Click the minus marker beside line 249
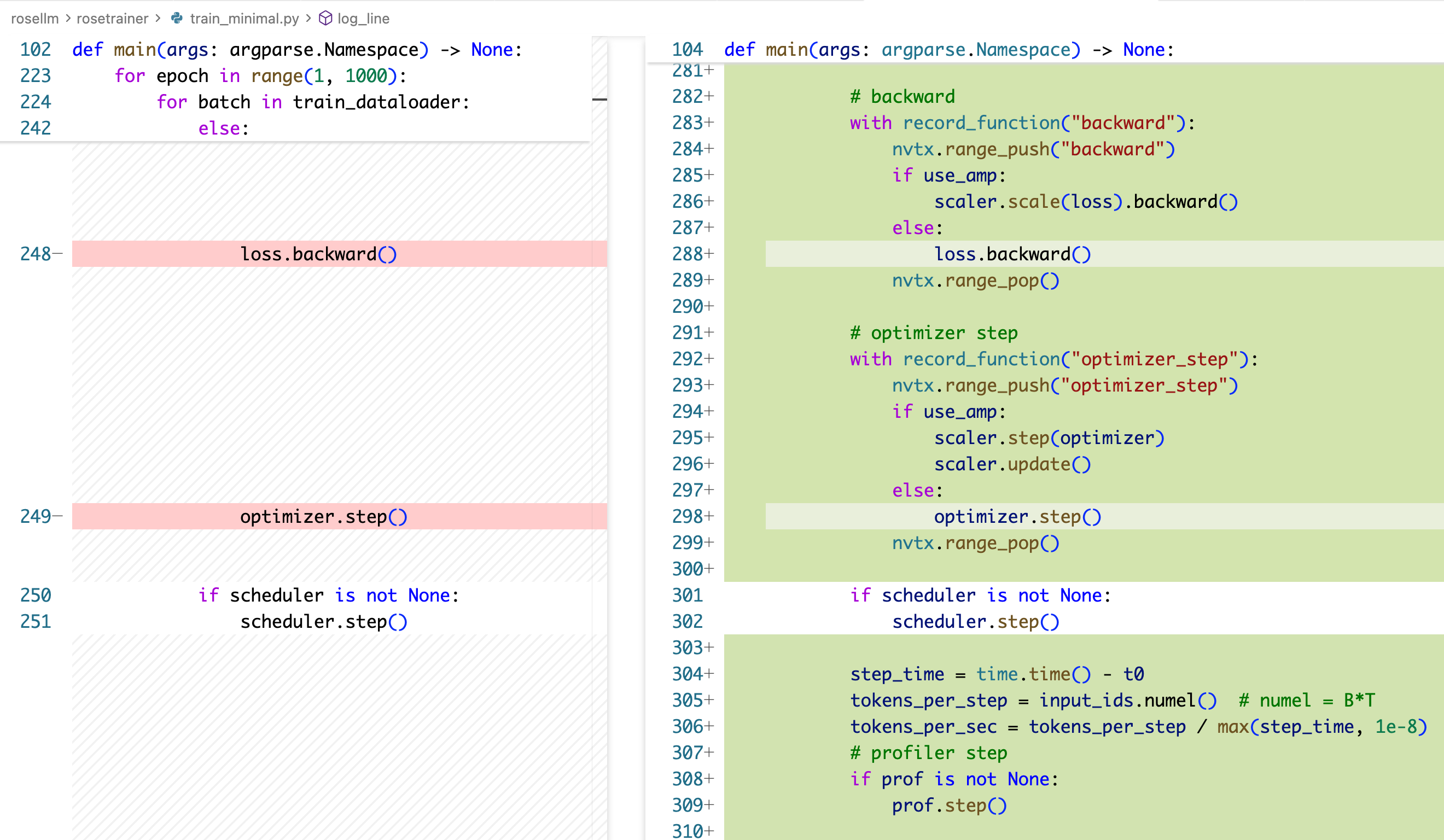Screen dimensions: 1444x840 57,516
